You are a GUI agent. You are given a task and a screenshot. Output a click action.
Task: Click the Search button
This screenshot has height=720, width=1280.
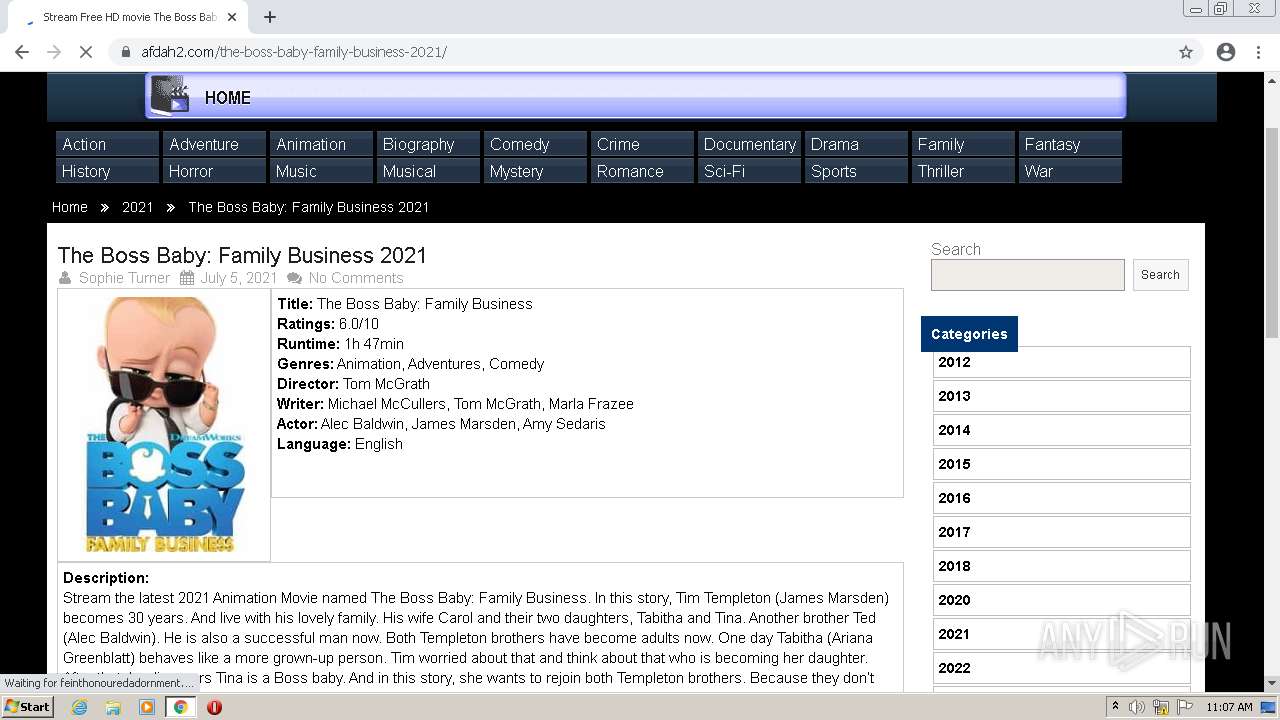pyautogui.click(x=1160, y=275)
